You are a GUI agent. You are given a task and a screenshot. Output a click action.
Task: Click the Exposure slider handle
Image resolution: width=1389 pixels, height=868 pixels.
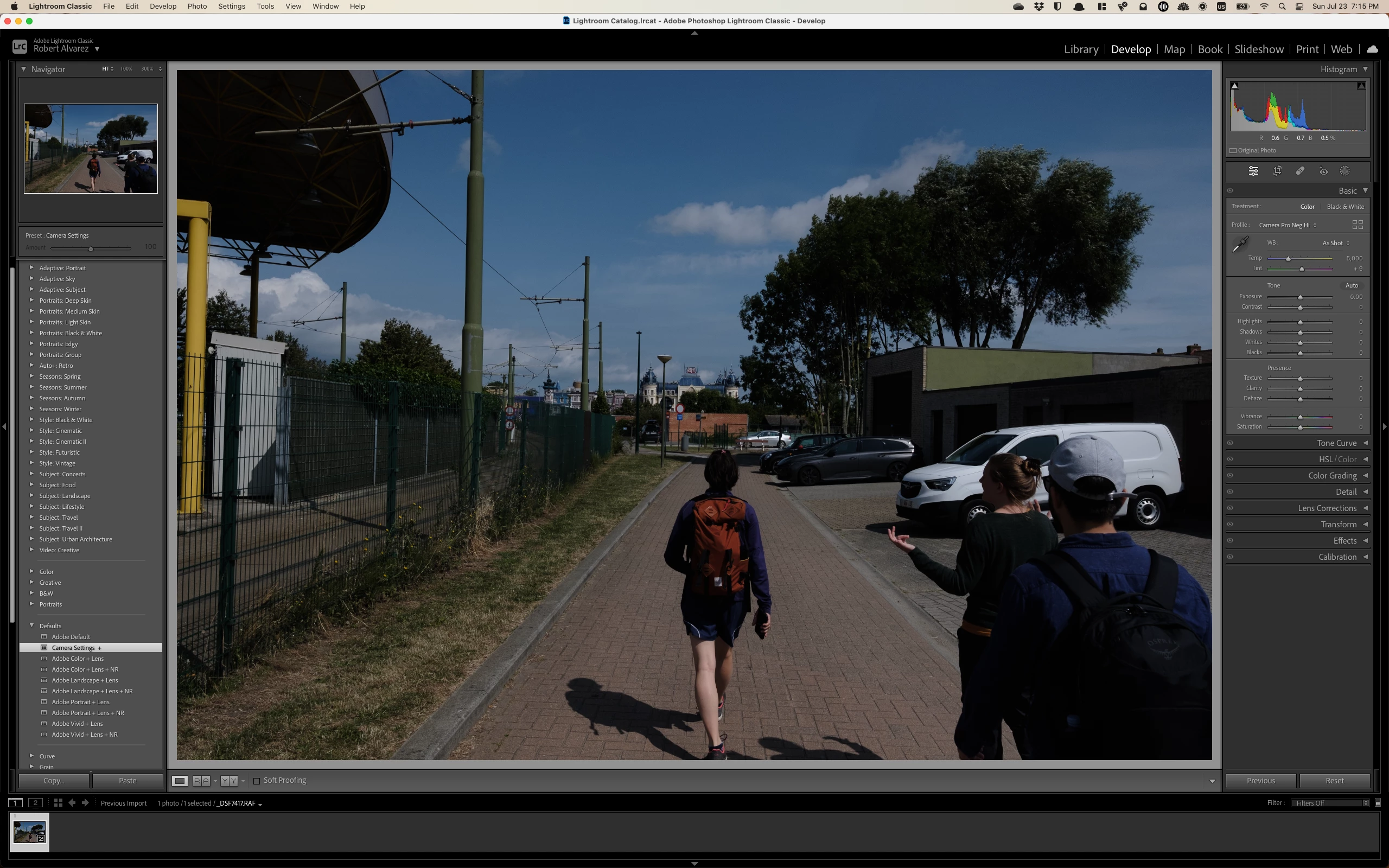click(x=1300, y=297)
